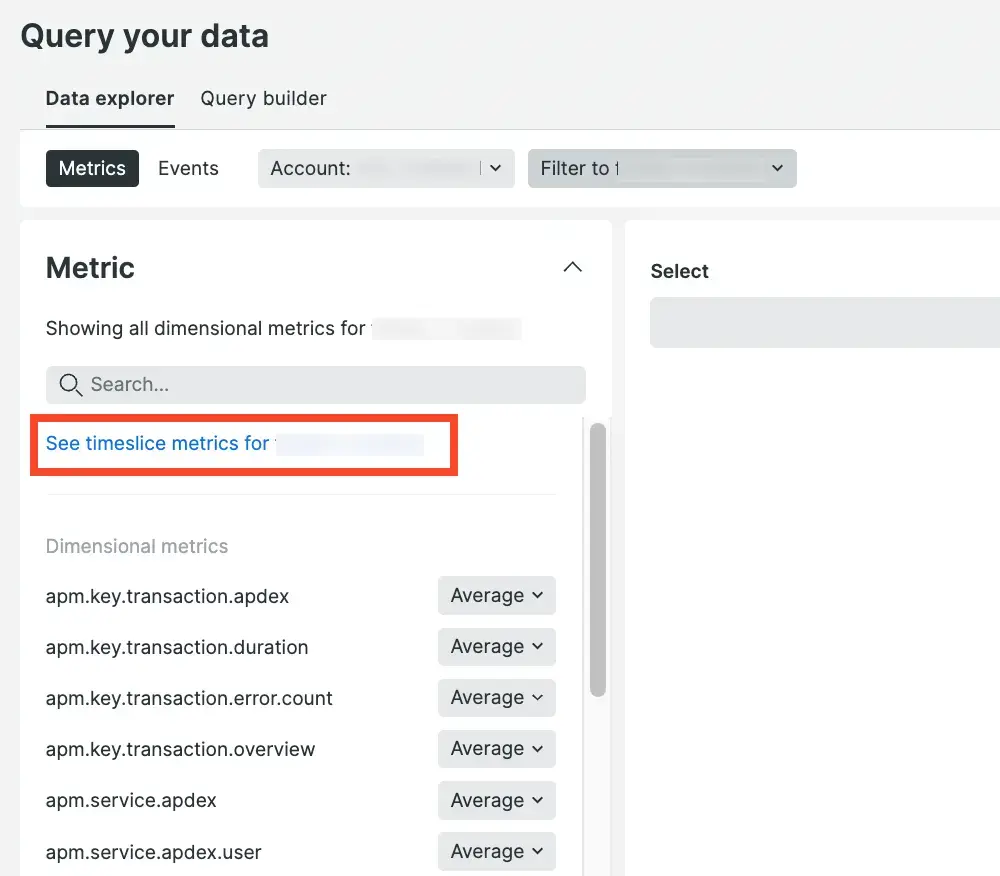This screenshot has height=876, width=1000.
Task: Click the search magnifier icon
Action: click(x=70, y=384)
